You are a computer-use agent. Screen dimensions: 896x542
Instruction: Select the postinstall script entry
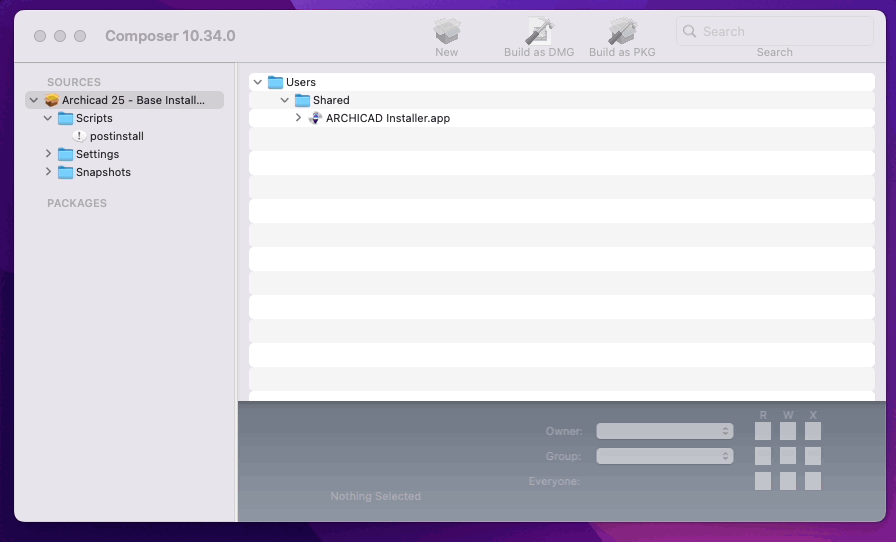click(117, 136)
